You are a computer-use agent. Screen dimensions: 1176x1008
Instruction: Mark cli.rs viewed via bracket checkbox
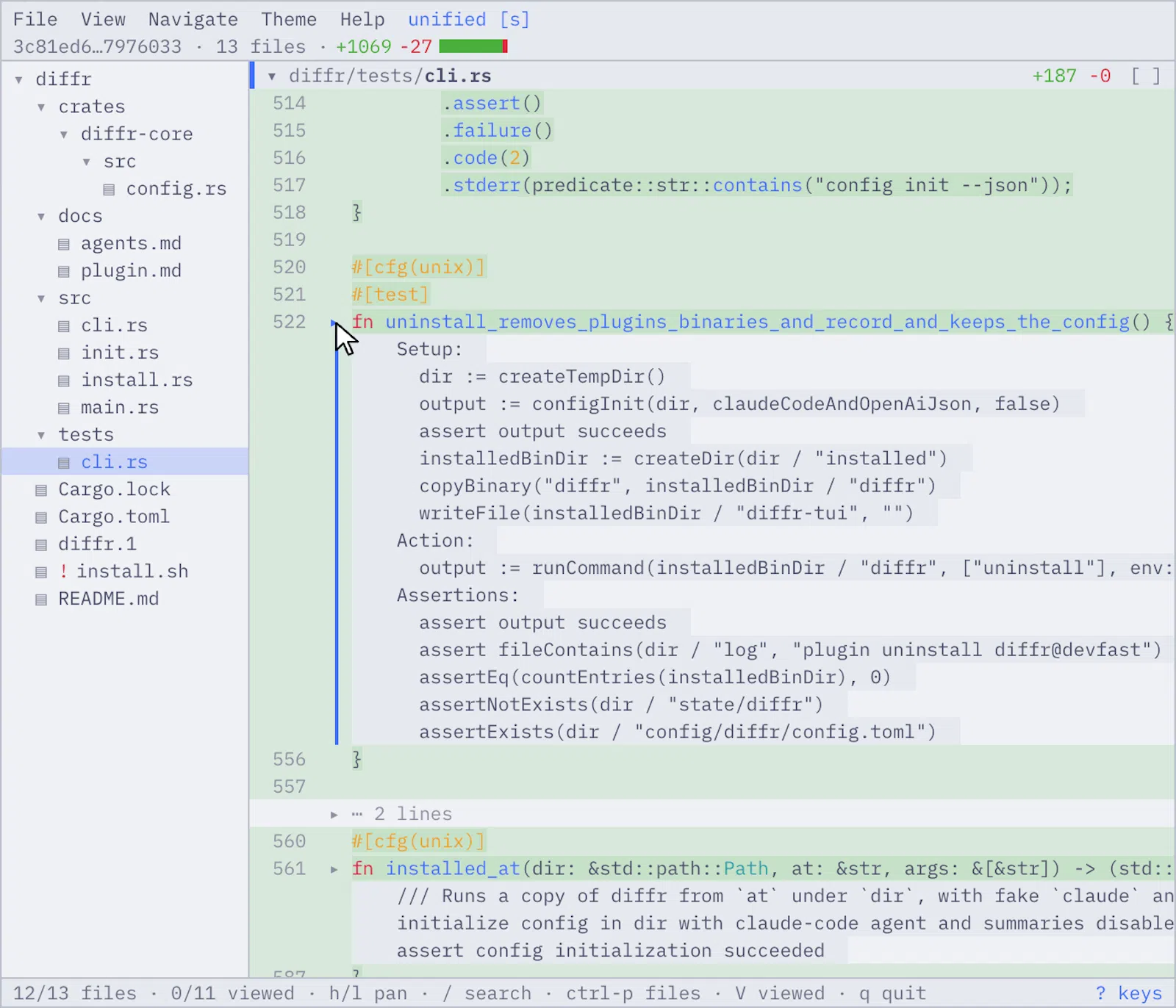1146,76
